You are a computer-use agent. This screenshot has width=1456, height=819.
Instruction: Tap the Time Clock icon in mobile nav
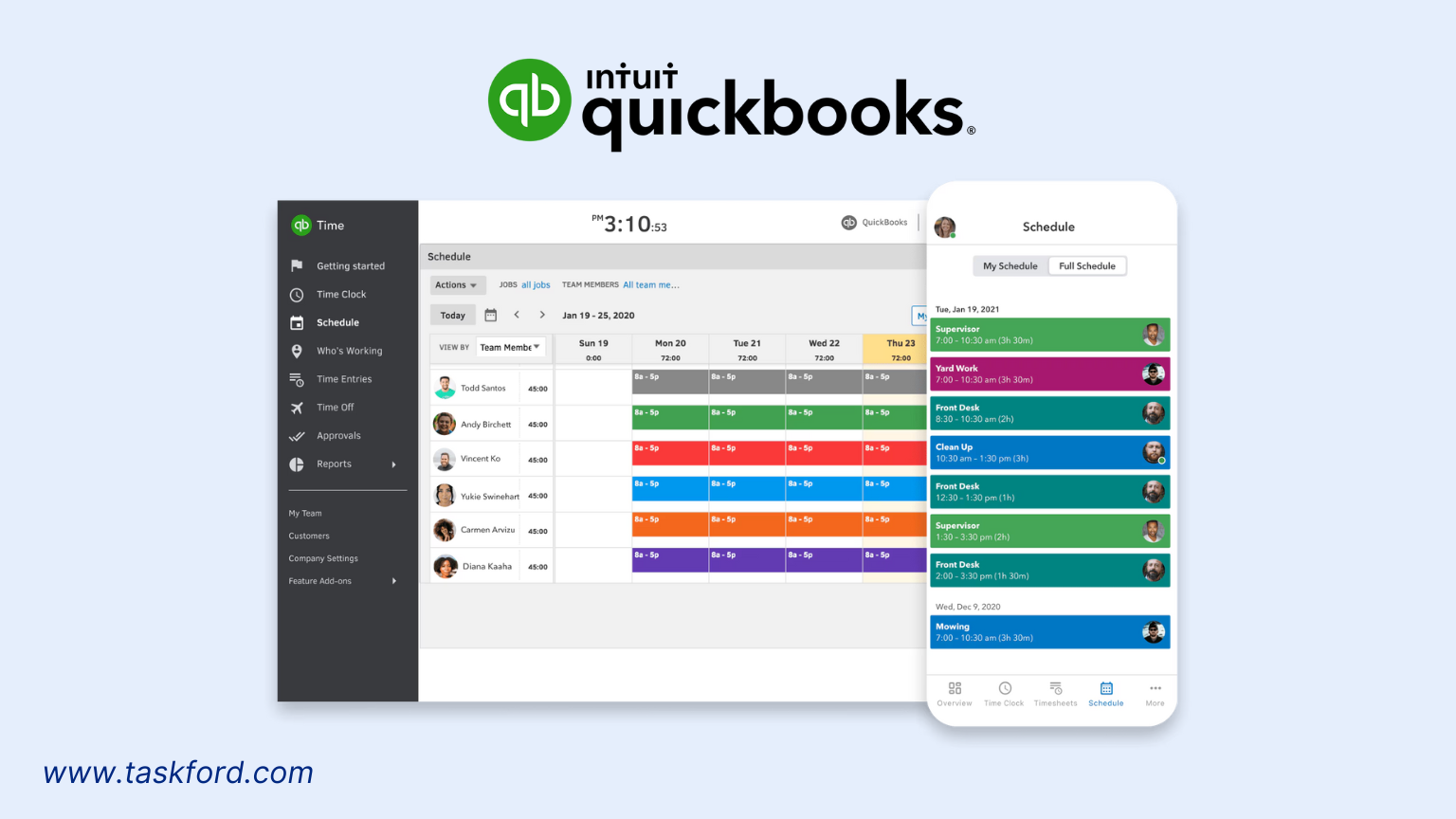point(1005,688)
